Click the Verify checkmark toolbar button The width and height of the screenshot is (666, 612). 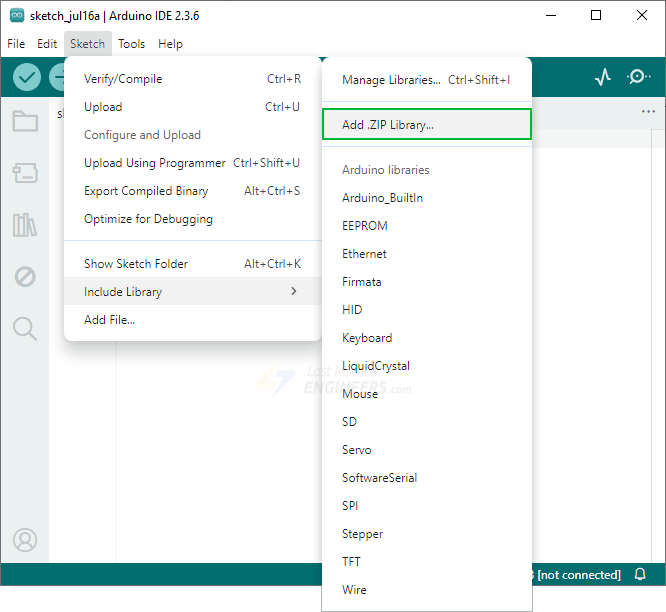[27, 77]
